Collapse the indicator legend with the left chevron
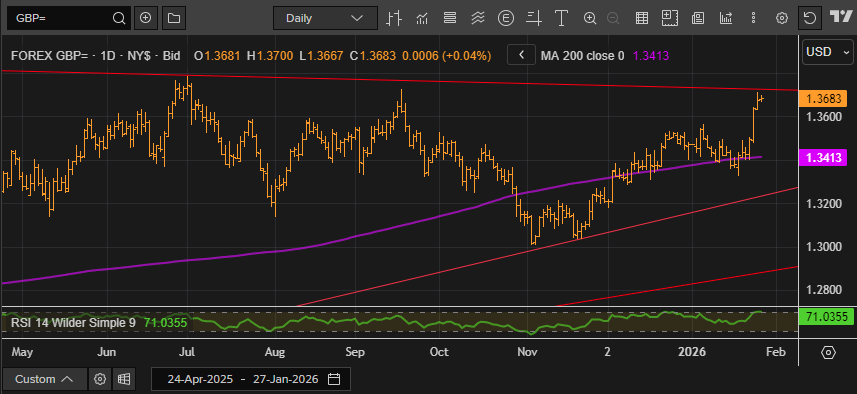Screen dimensions: 857x394 521,55
